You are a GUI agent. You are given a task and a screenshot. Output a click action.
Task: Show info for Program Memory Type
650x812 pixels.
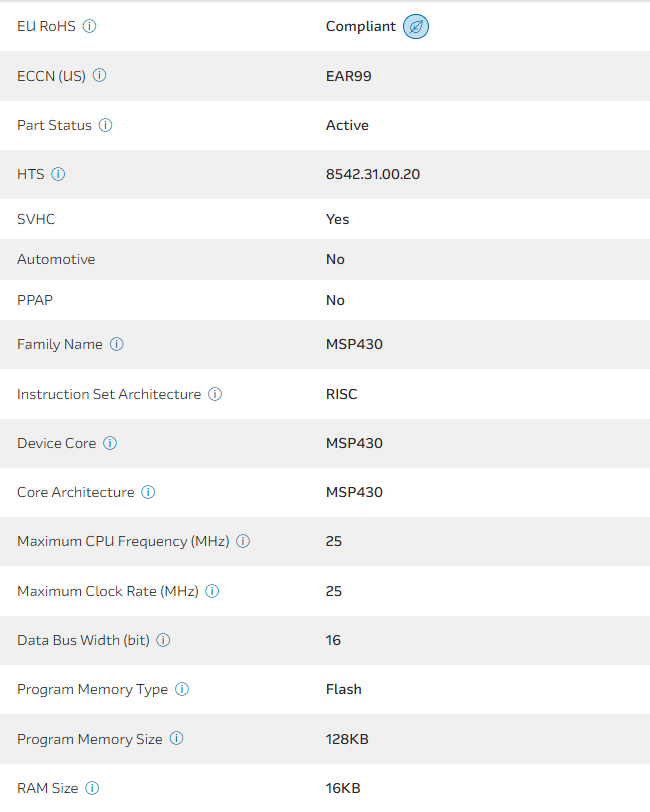(x=182, y=689)
